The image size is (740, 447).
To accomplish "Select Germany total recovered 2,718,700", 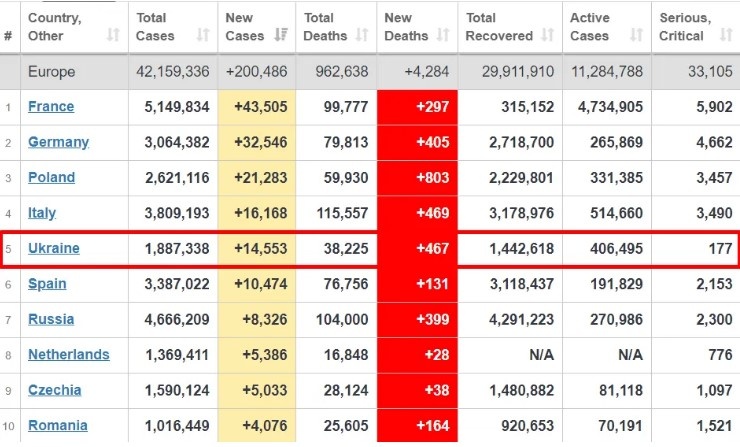I will (521, 142).
